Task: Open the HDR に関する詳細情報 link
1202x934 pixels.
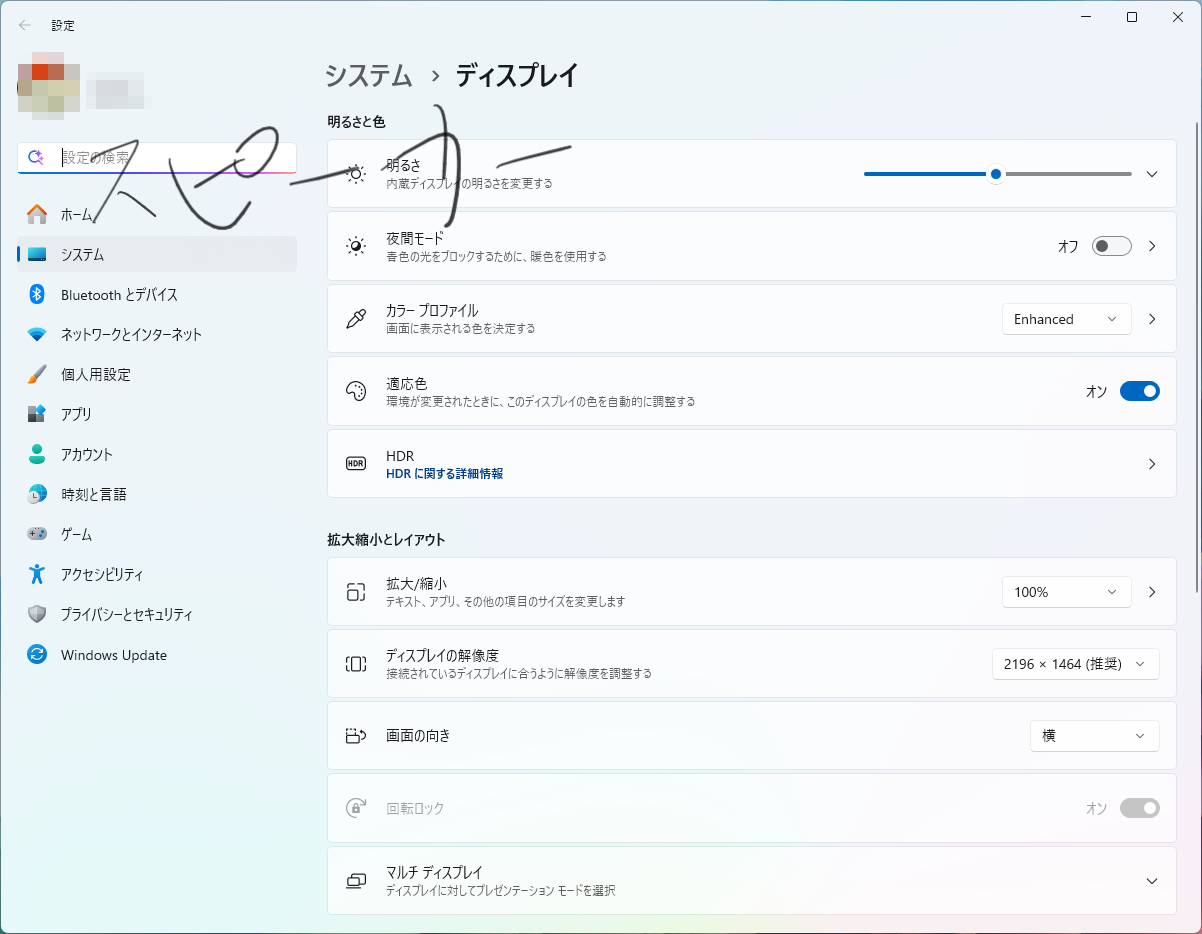Action: (446, 472)
